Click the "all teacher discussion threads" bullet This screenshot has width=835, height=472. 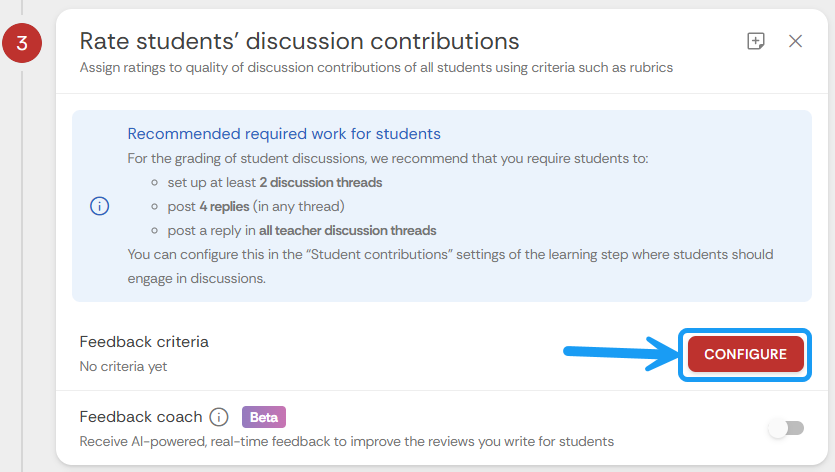click(x=302, y=230)
